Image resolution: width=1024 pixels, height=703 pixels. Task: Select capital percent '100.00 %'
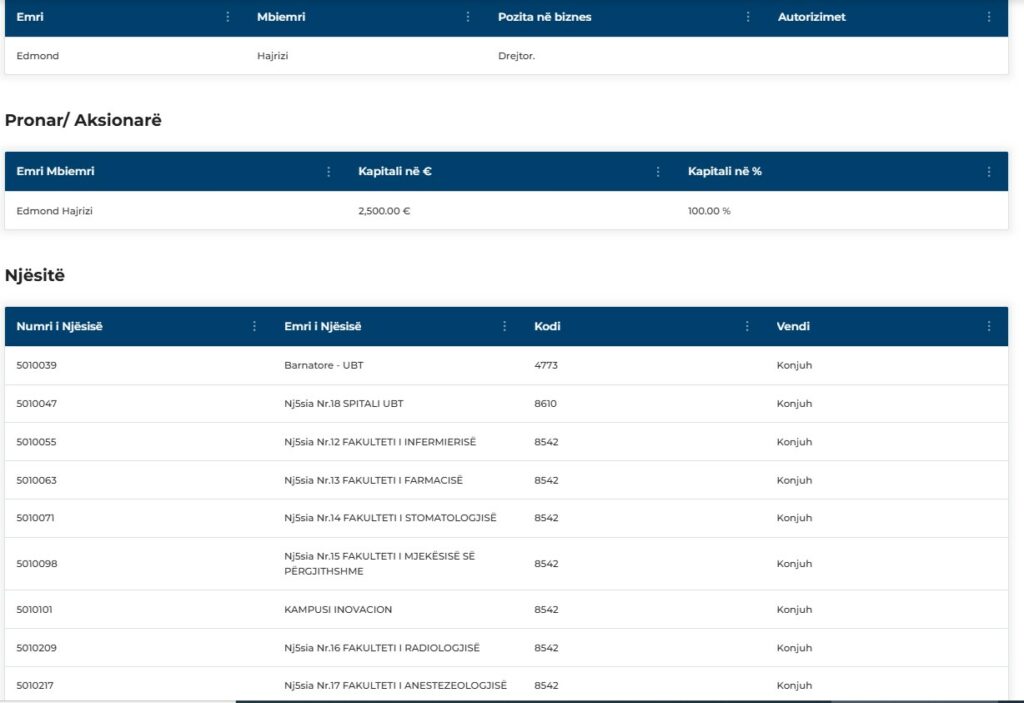point(709,210)
